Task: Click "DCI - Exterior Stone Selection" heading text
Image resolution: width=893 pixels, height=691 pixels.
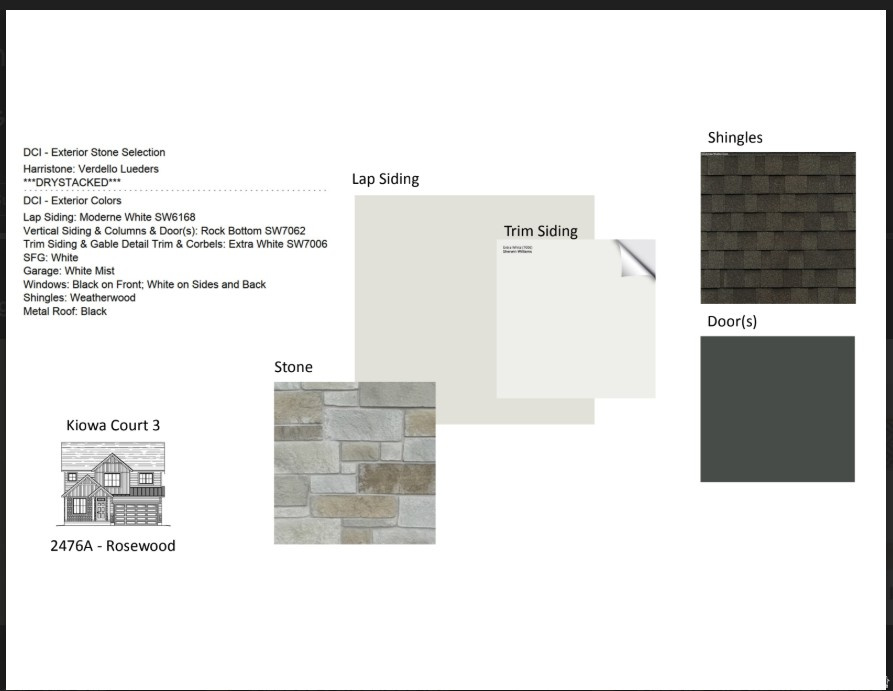Action: (x=94, y=153)
